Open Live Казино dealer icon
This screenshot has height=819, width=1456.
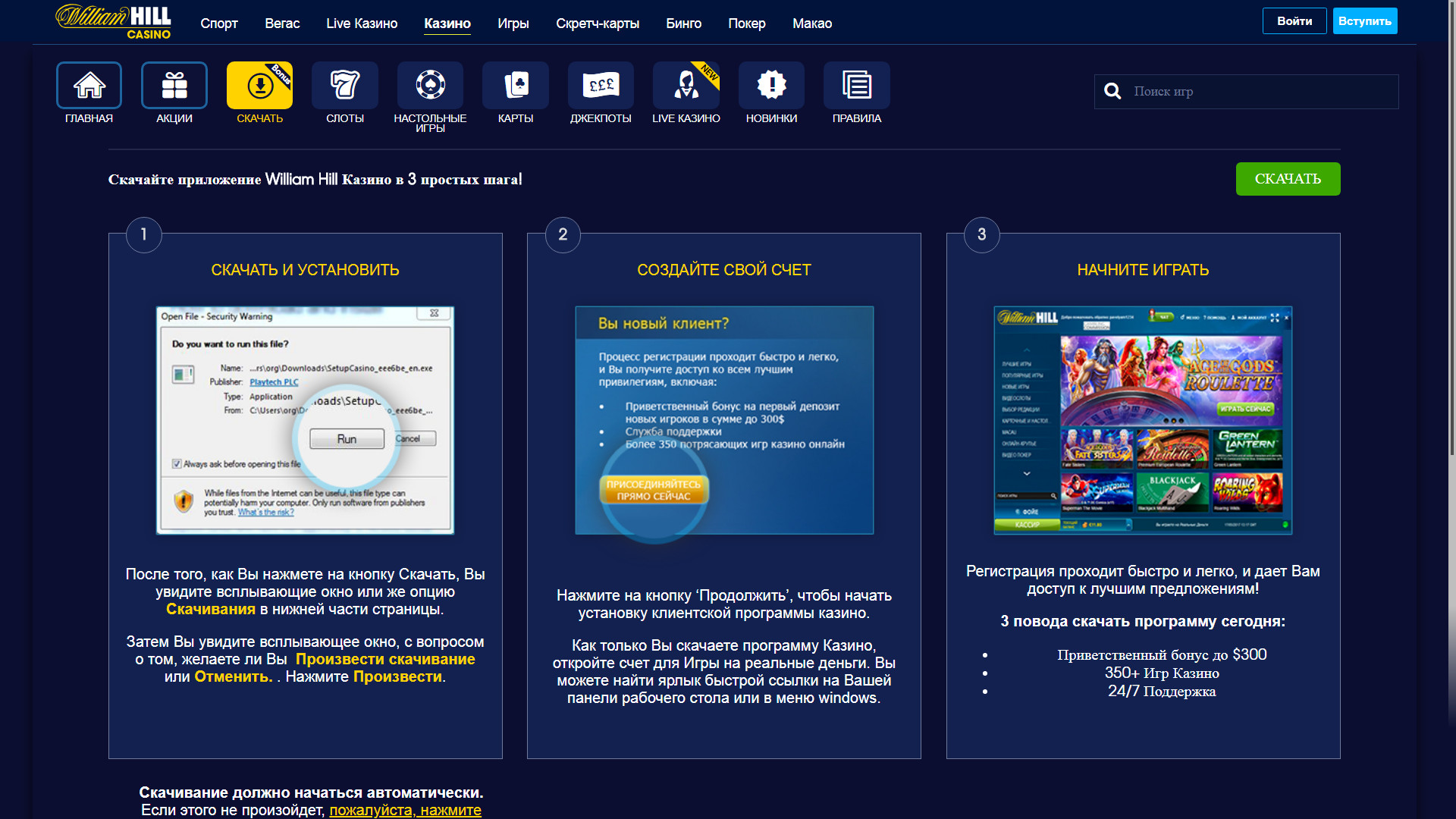(686, 85)
